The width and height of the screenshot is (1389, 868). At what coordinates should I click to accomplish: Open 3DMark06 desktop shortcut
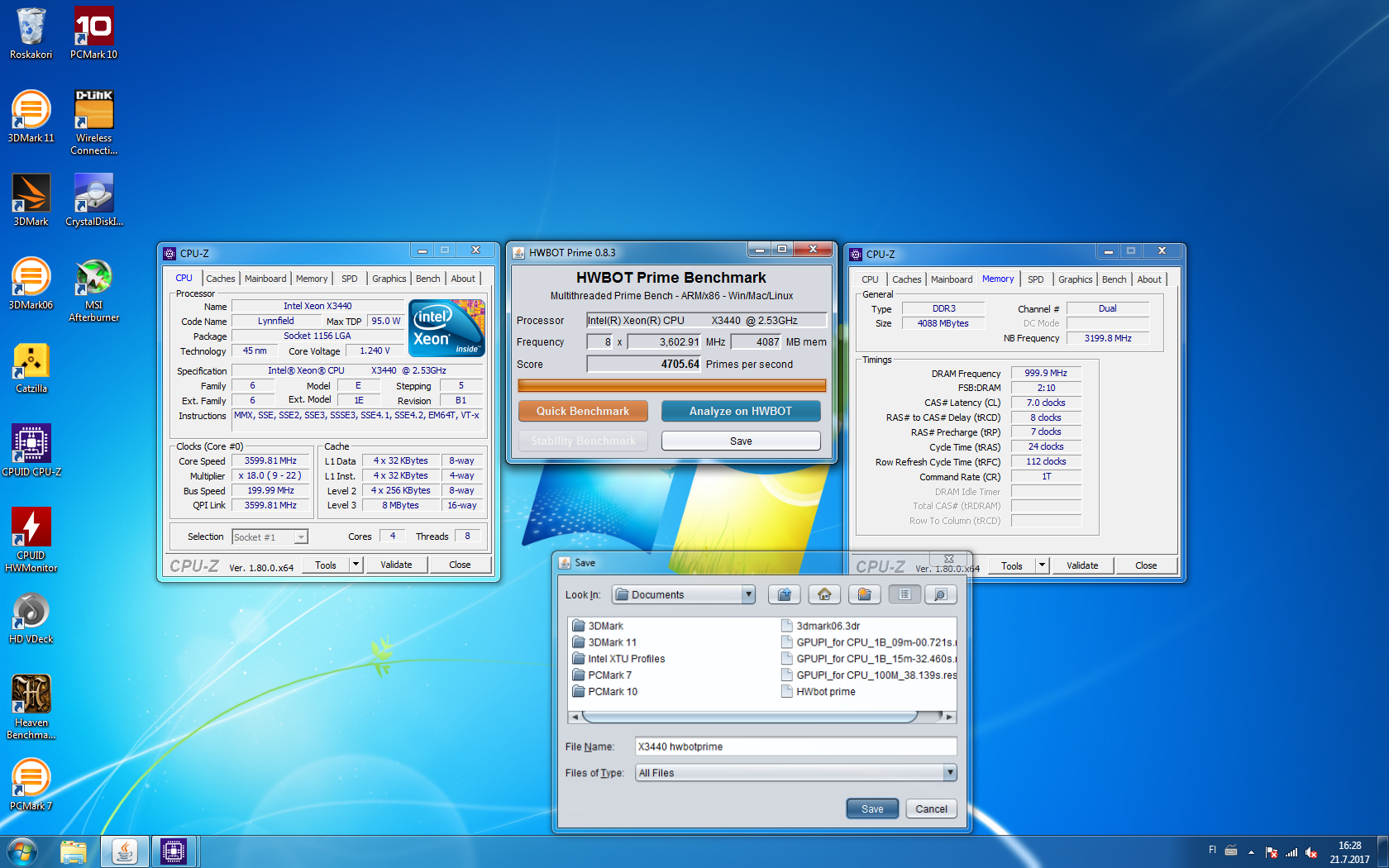click(31, 284)
